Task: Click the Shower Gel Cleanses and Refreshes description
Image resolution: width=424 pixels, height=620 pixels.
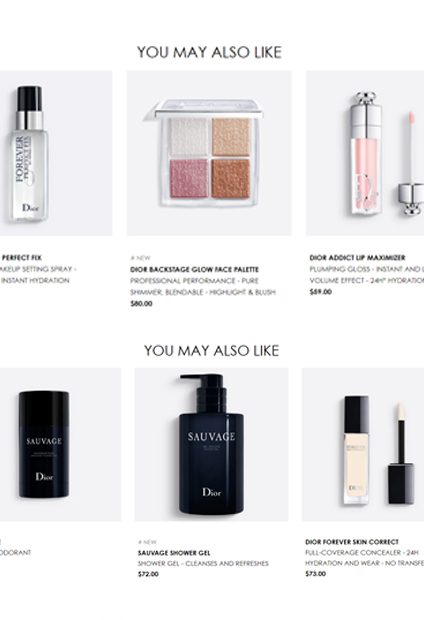Action: pyautogui.click(x=203, y=563)
